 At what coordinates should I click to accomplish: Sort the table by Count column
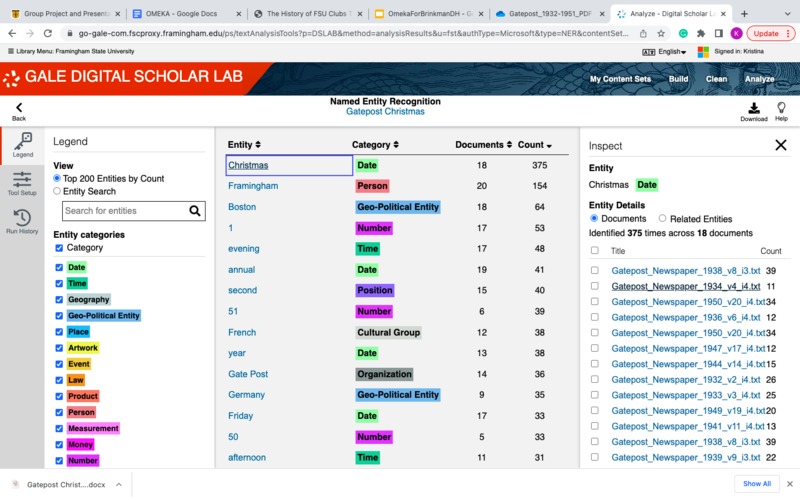click(535, 145)
